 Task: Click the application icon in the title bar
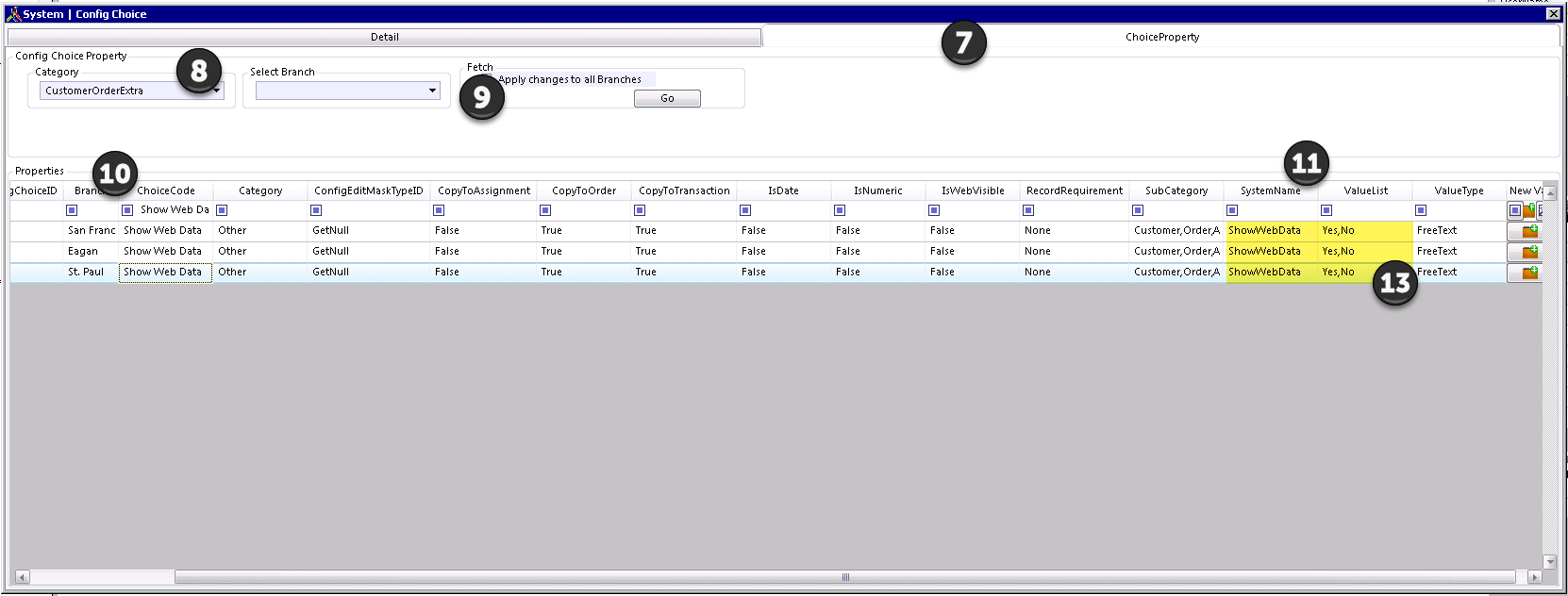tap(13, 14)
